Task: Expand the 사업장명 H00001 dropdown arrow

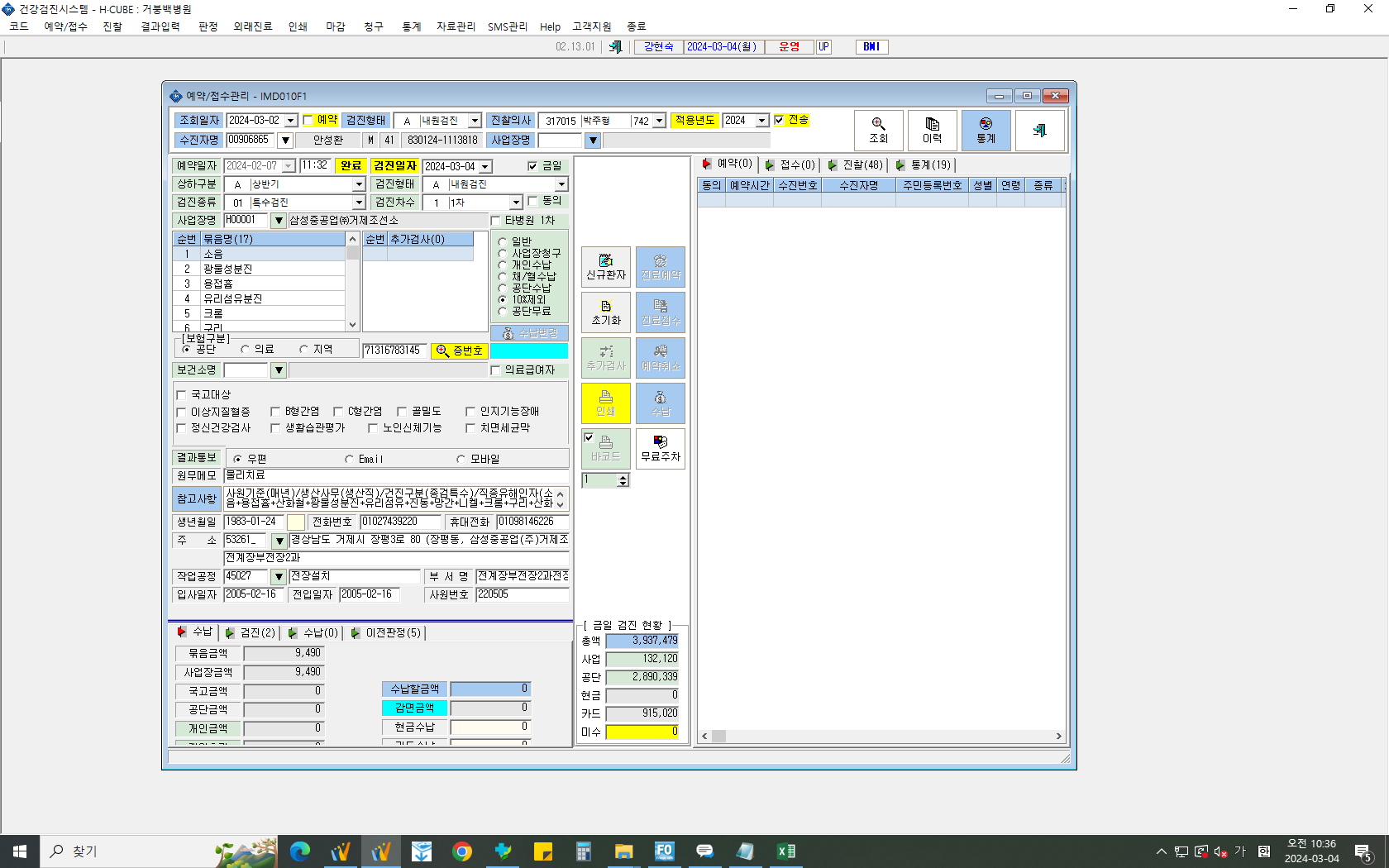Action: click(x=279, y=221)
